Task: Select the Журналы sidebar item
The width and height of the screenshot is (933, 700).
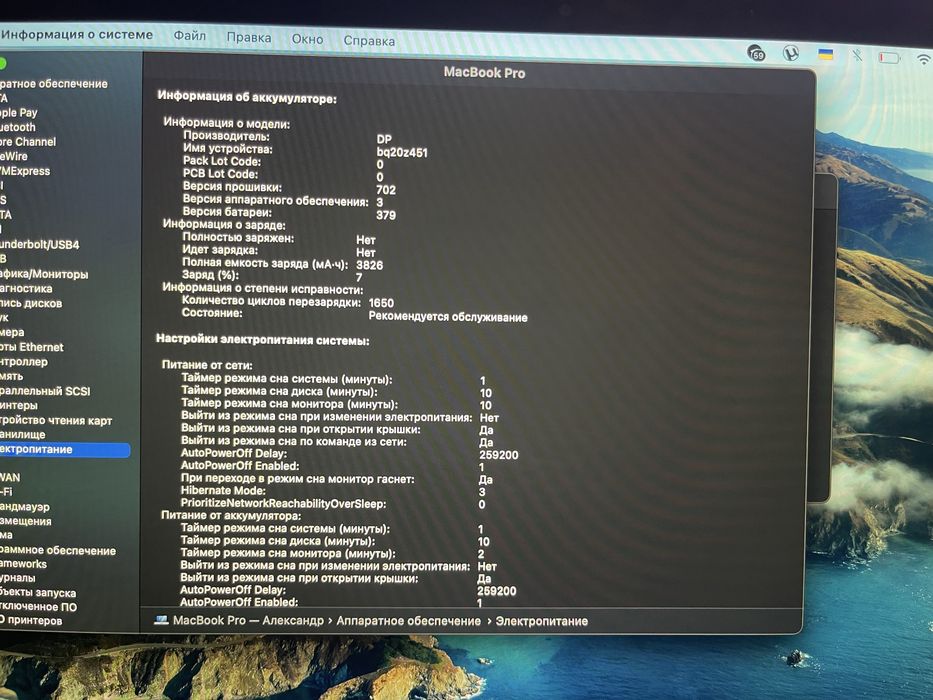Action: coord(18,577)
